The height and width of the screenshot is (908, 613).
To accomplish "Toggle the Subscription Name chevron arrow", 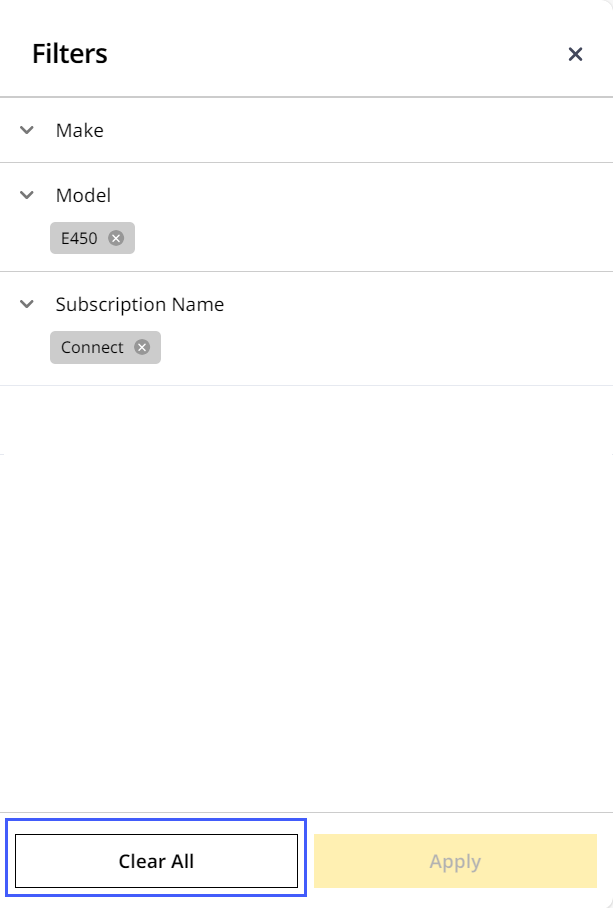I will tap(27, 303).
